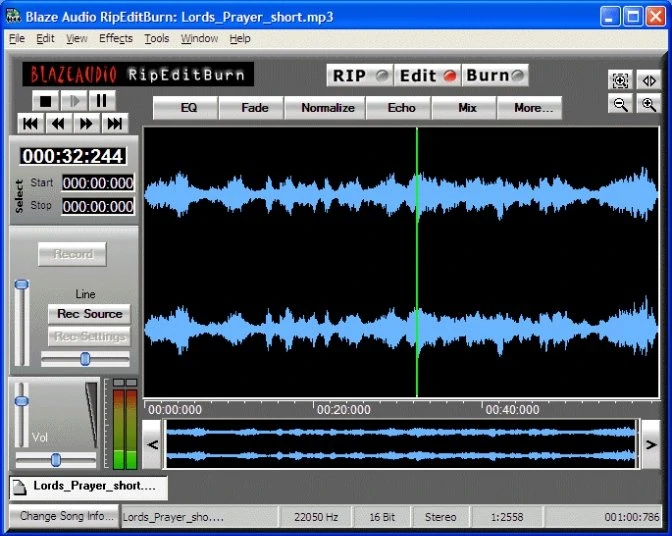Click the application icon in title bar
672x536 pixels.
coord(13,16)
